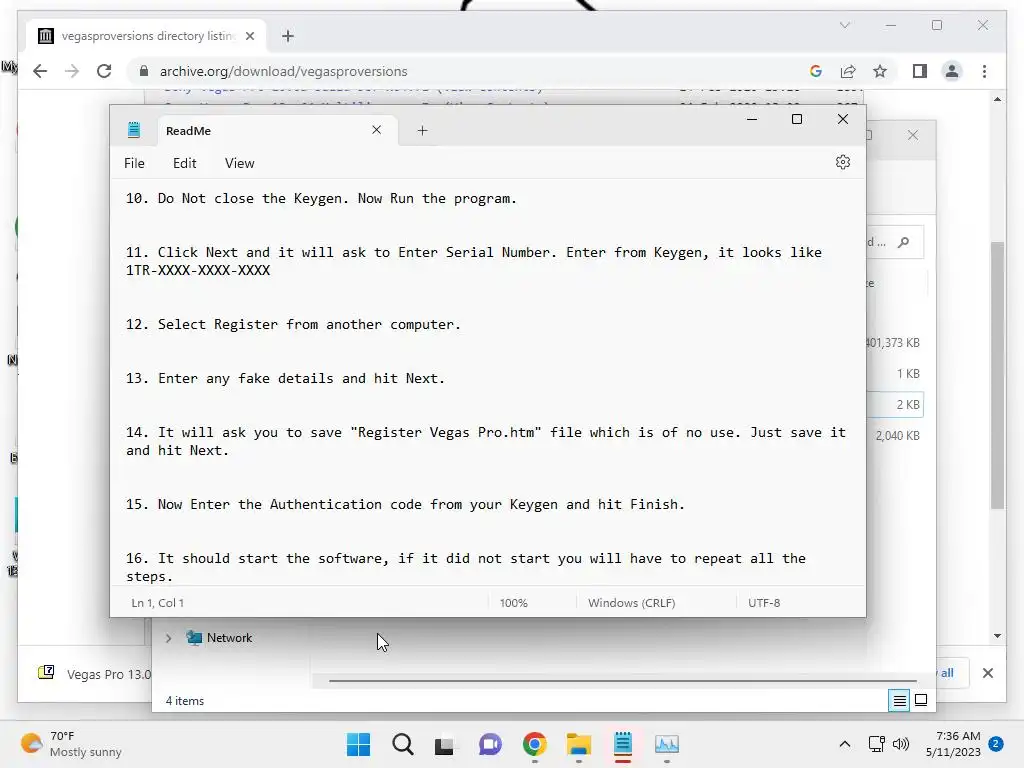
Task: Switch to File Explorer on taskbar
Action: [x=579, y=744]
